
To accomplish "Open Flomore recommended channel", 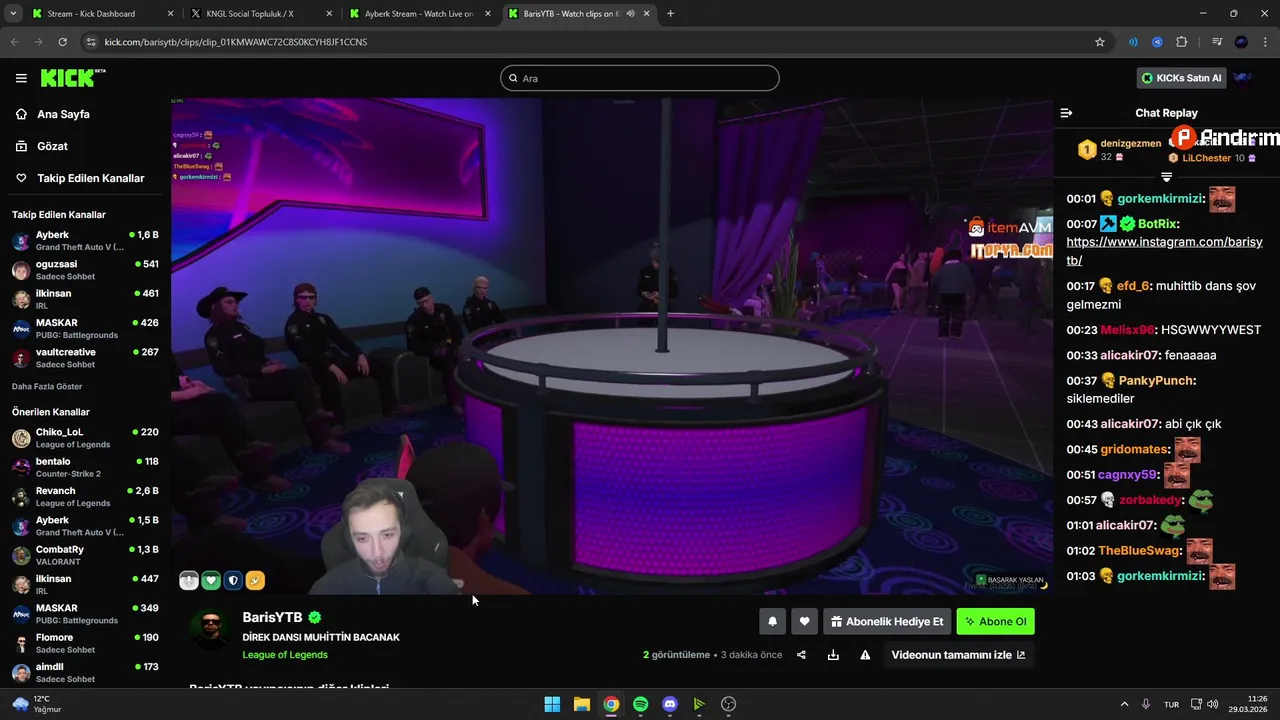I will (x=85, y=643).
